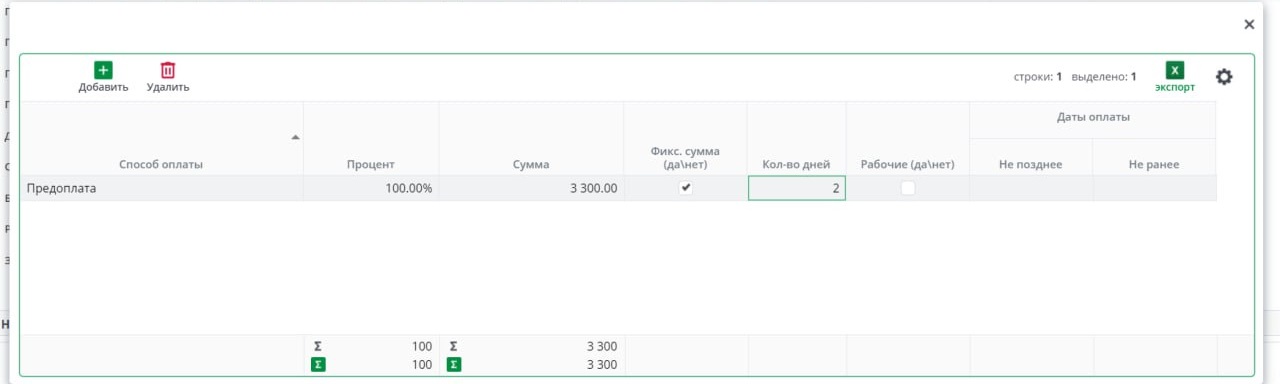
Task: Click the red Удалить trash icon
Action: pos(168,70)
